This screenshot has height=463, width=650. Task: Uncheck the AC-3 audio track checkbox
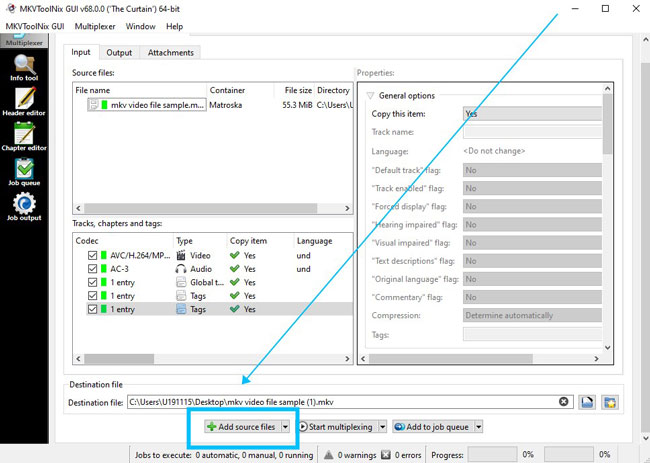point(92,269)
